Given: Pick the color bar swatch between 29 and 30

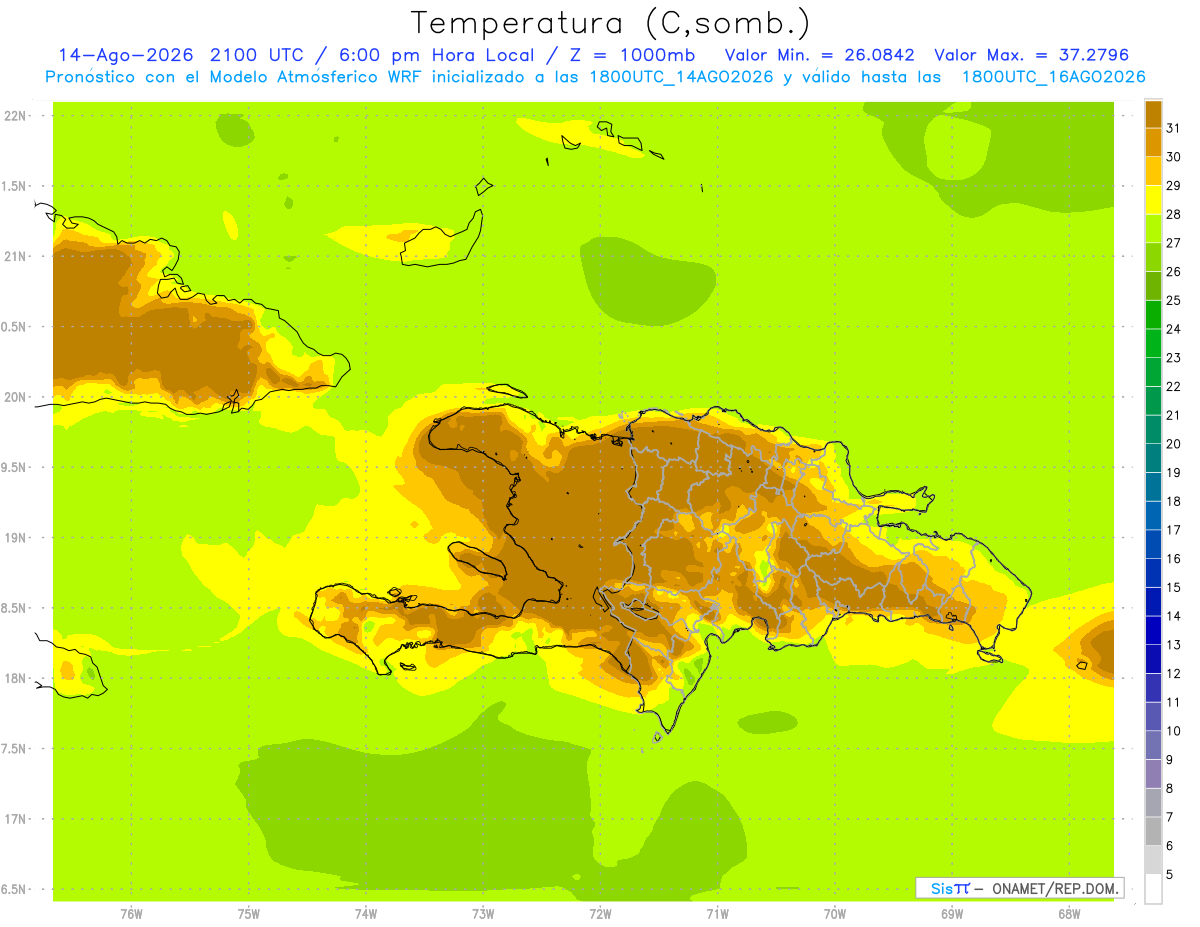Looking at the screenshot, I should click(1153, 171).
